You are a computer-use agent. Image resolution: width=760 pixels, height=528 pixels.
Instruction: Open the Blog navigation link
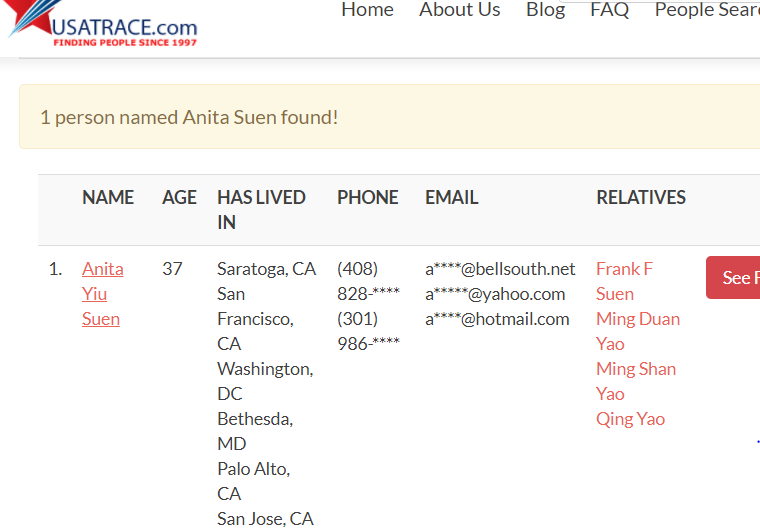tap(545, 10)
